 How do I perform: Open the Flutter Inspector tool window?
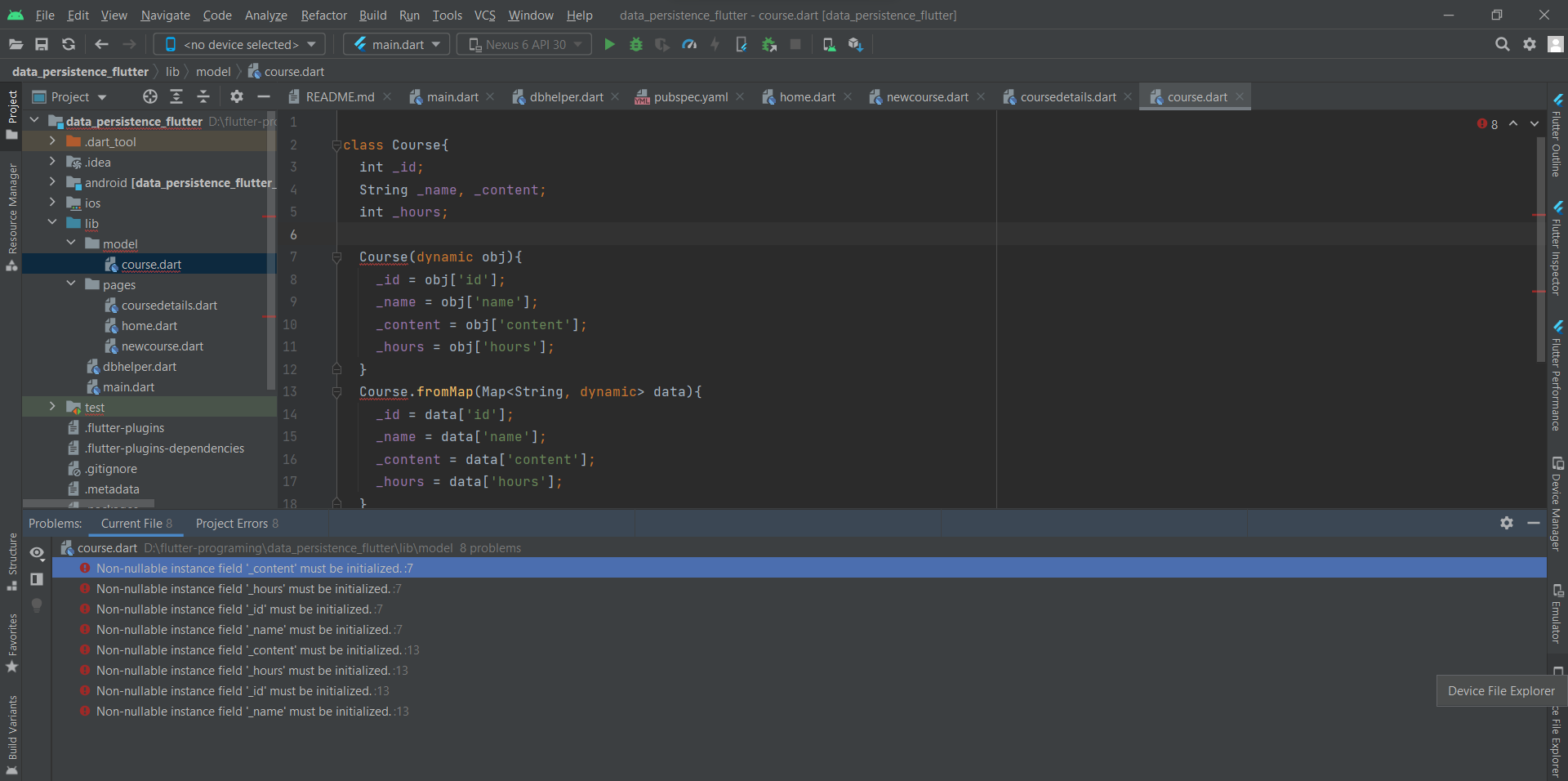[x=1557, y=249]
